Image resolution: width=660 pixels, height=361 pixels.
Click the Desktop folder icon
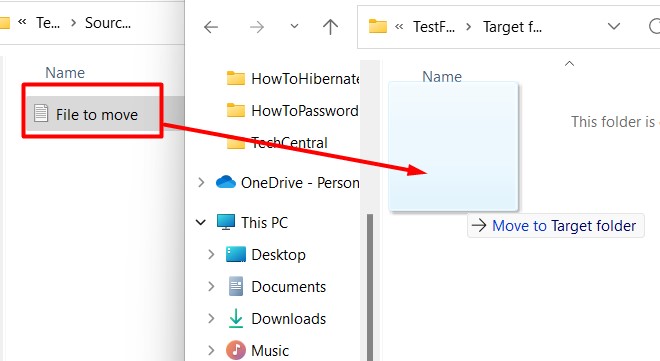click(x=236, y=254)
